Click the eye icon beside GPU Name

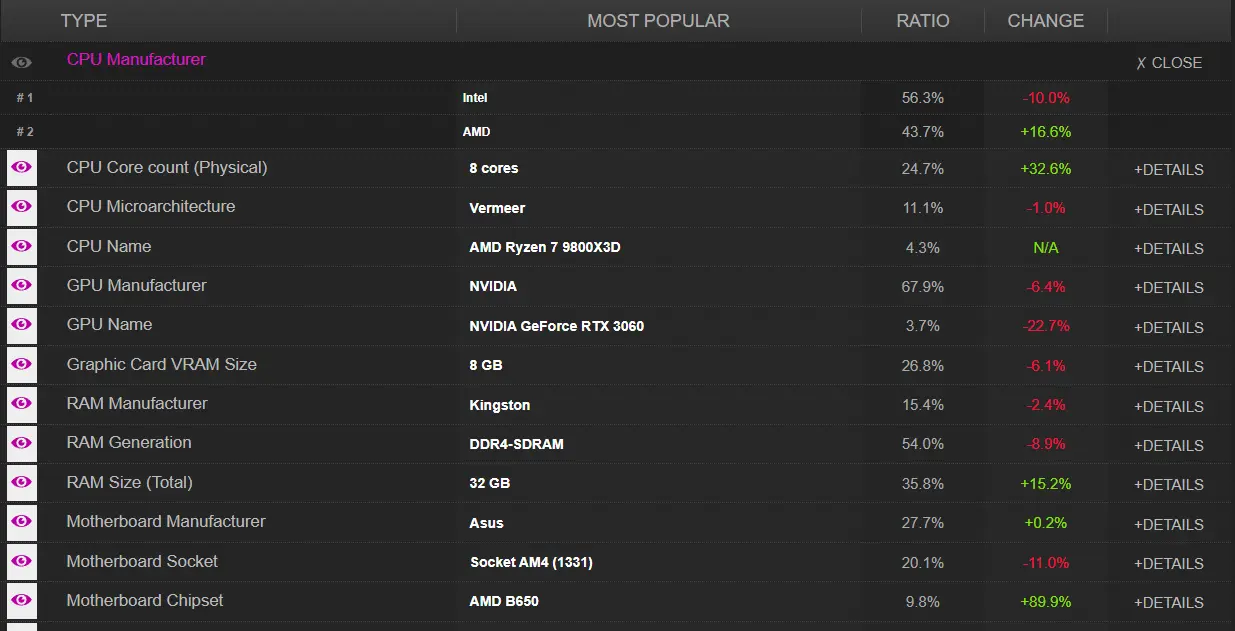pyautogui.click(x=21, y=325)
